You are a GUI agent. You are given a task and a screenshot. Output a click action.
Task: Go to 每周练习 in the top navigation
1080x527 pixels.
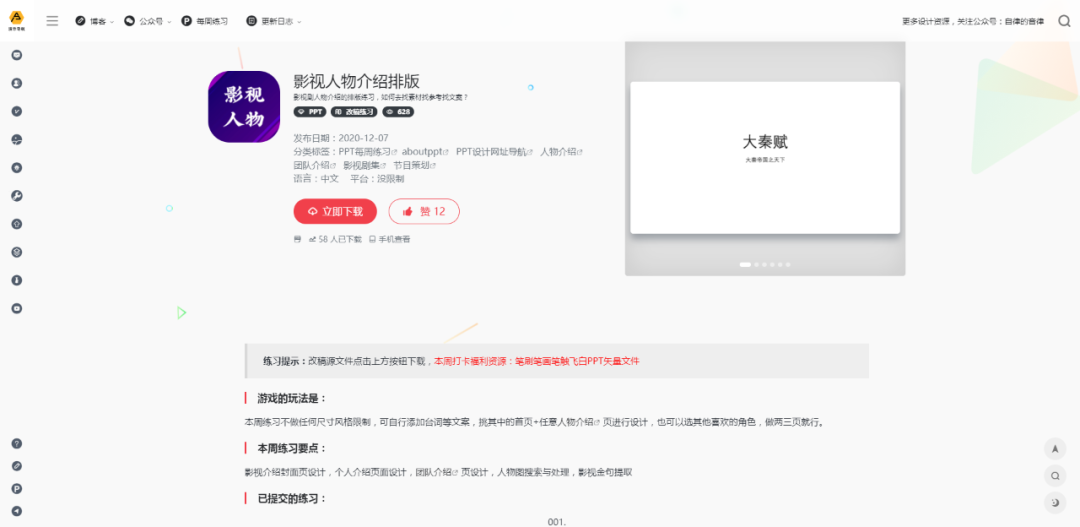[x=205, y=21]
